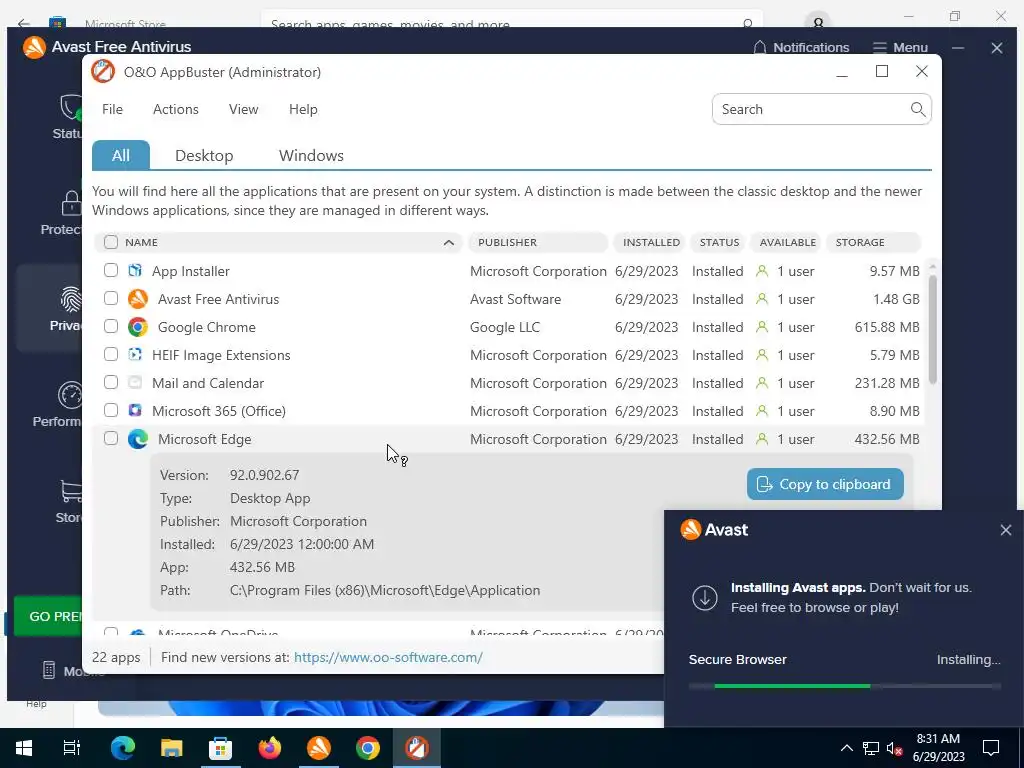The width and height of the screenshot is (1024, 768).
Task: Launch Firefox from taskbar
Action: click(269, 748)
